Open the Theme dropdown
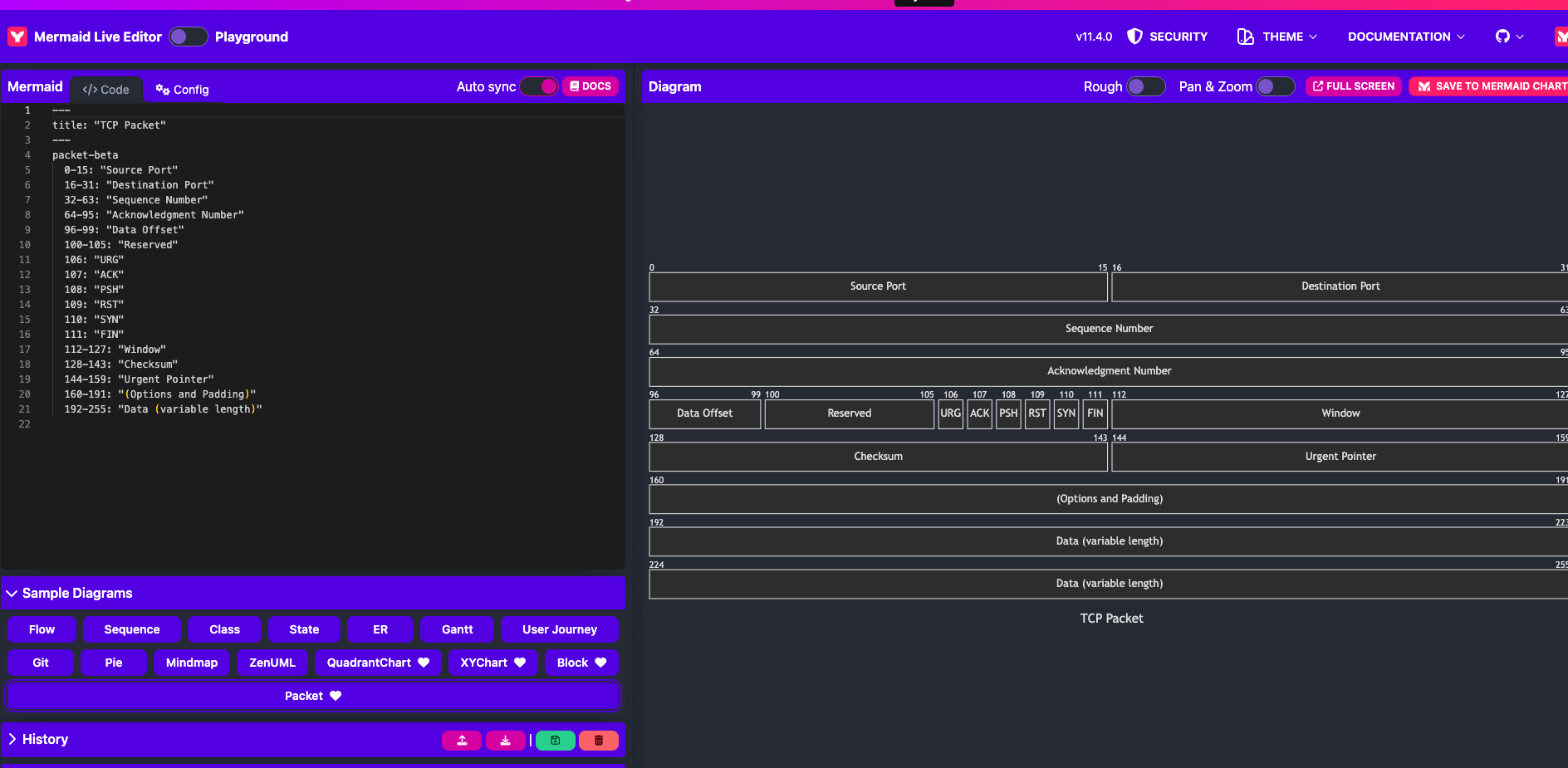The height and width of the screenshot is (768, 1568). pos(1277,37)
